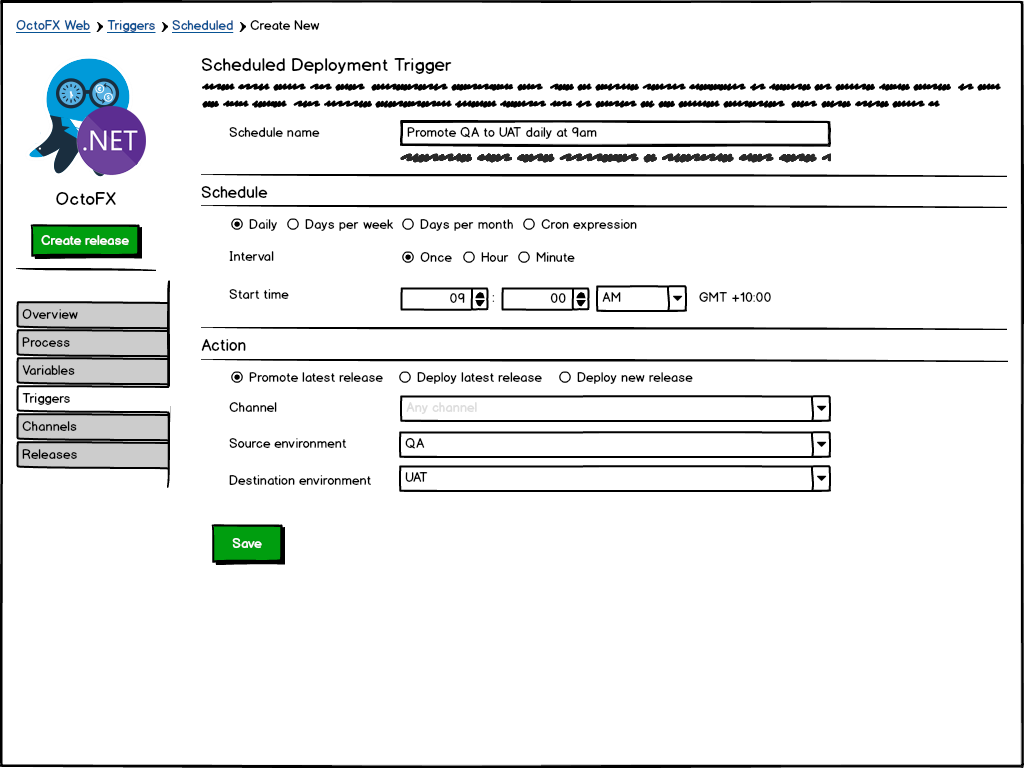Click the Schedule name text field
The height and width of the screenshot is (768, 1024).
pyautogui.click(x=614, y=133)
